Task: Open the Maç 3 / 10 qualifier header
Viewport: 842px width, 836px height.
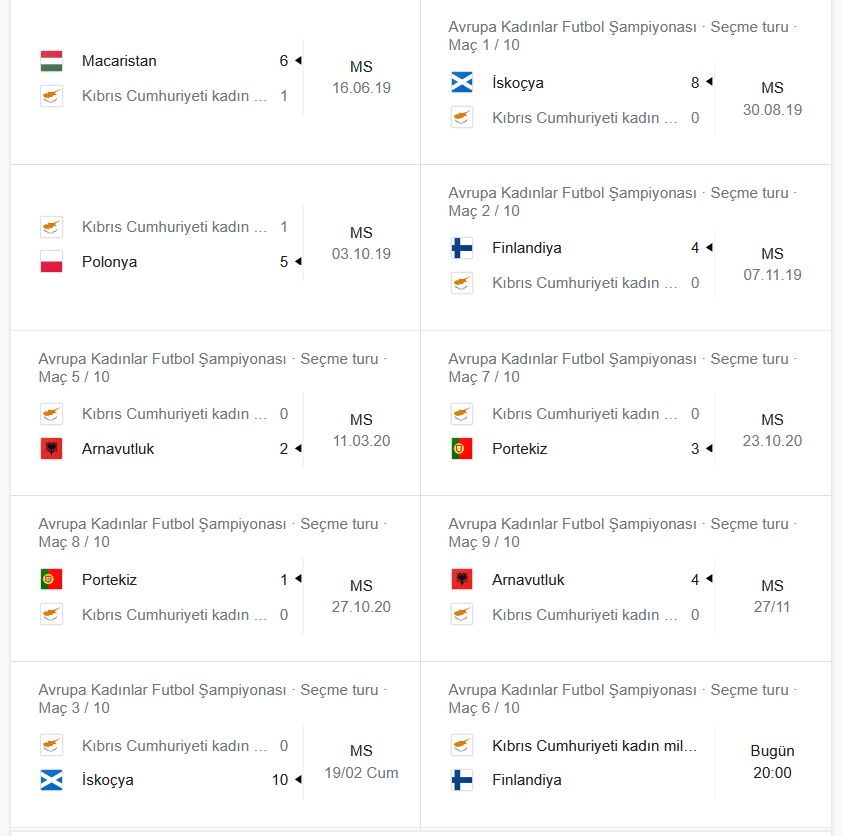Action: tap(213, 699)
